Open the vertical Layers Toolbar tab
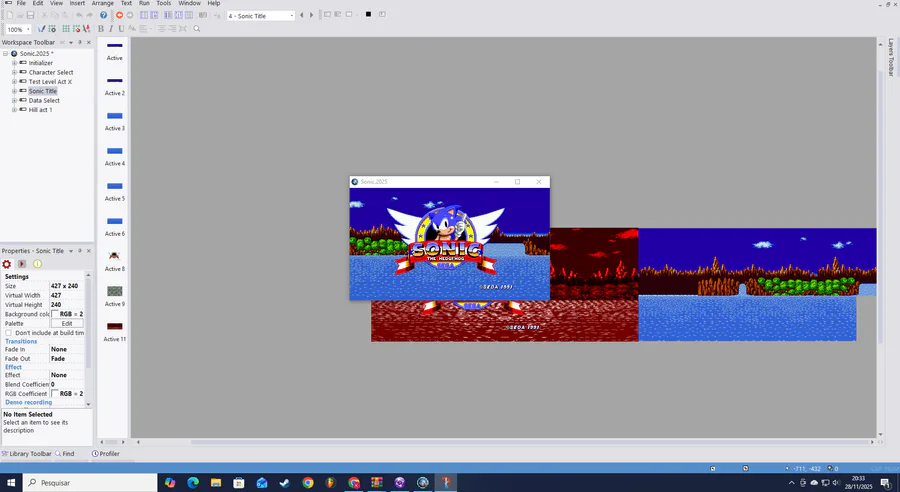This screenshot has width=900, height=492. [x=891, y=57]
